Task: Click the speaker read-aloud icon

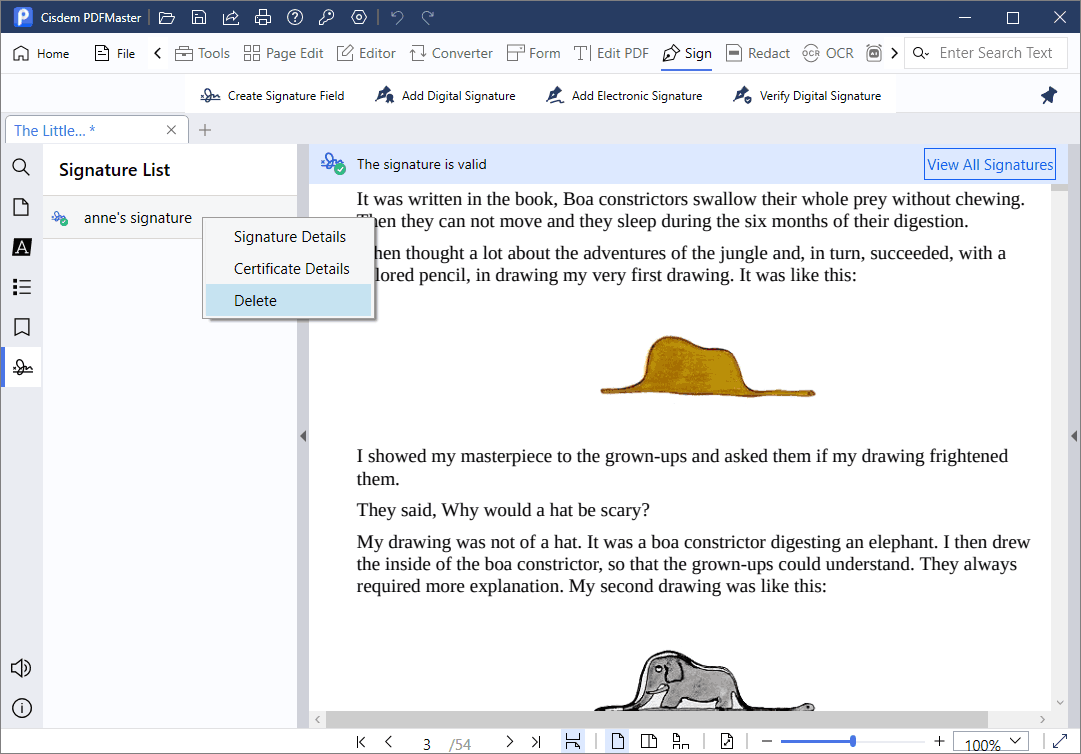Action: pyautogui.click(x=21, y=668)
